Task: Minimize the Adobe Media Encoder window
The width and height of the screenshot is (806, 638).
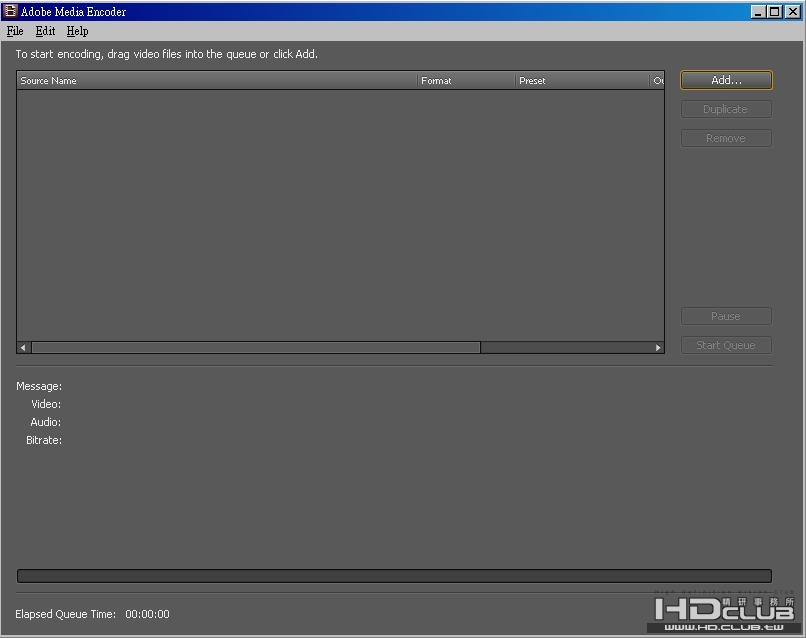Action: point(758,11)
